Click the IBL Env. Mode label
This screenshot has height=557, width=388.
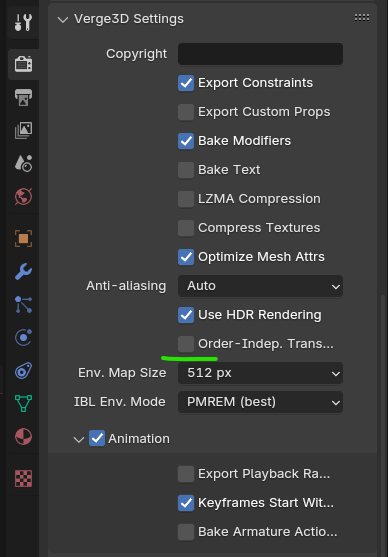coord(120,402)
